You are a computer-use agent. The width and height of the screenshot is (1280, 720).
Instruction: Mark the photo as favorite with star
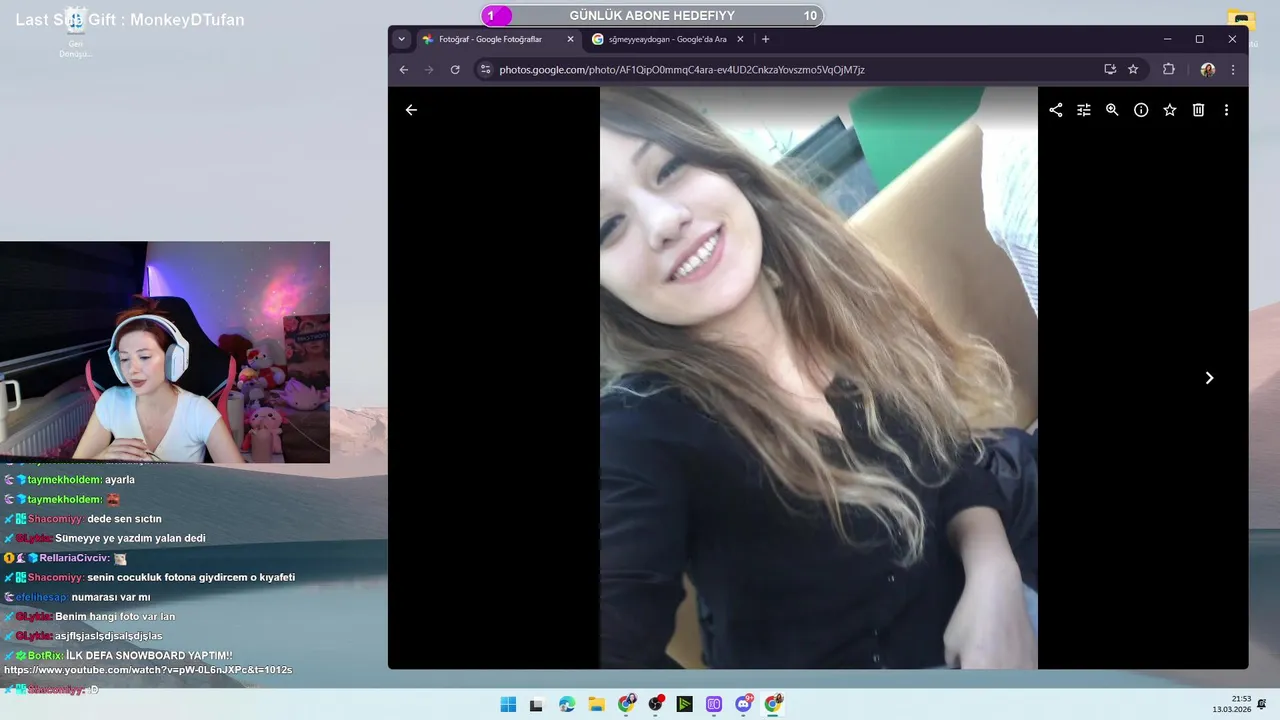(1169, 110)
